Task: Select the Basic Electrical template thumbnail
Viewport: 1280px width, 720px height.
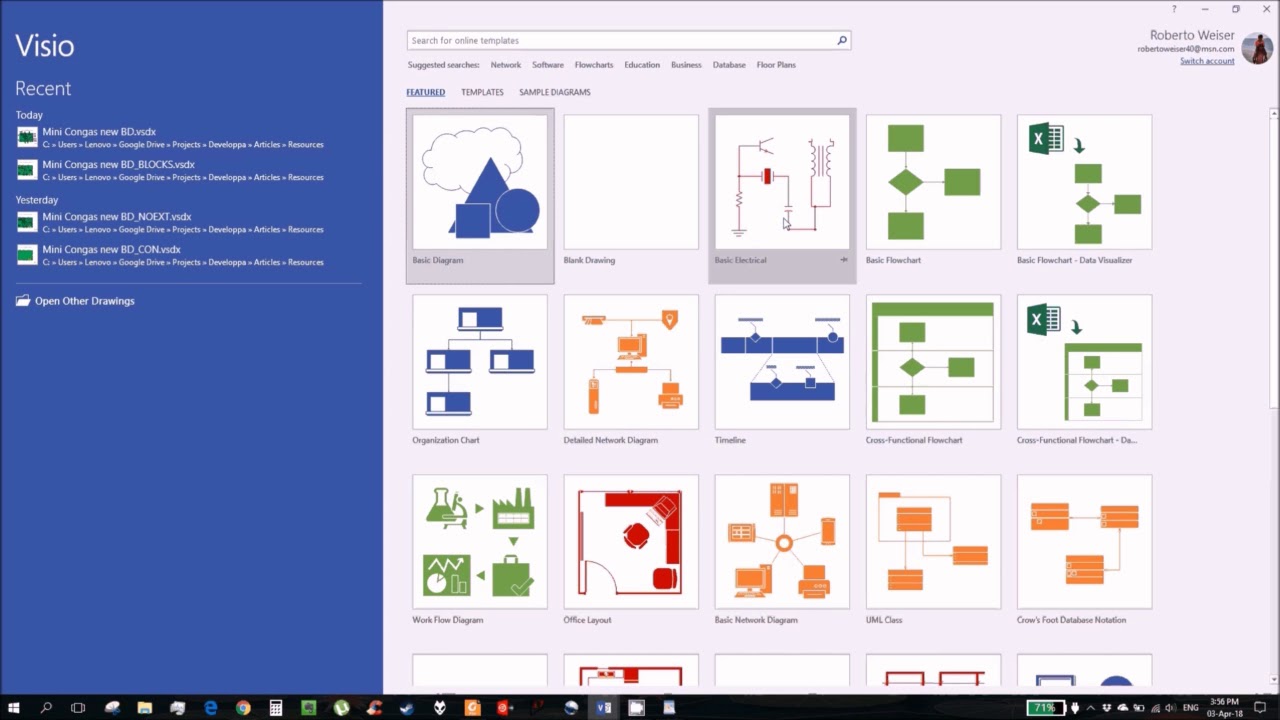Action: click(782, 182)
